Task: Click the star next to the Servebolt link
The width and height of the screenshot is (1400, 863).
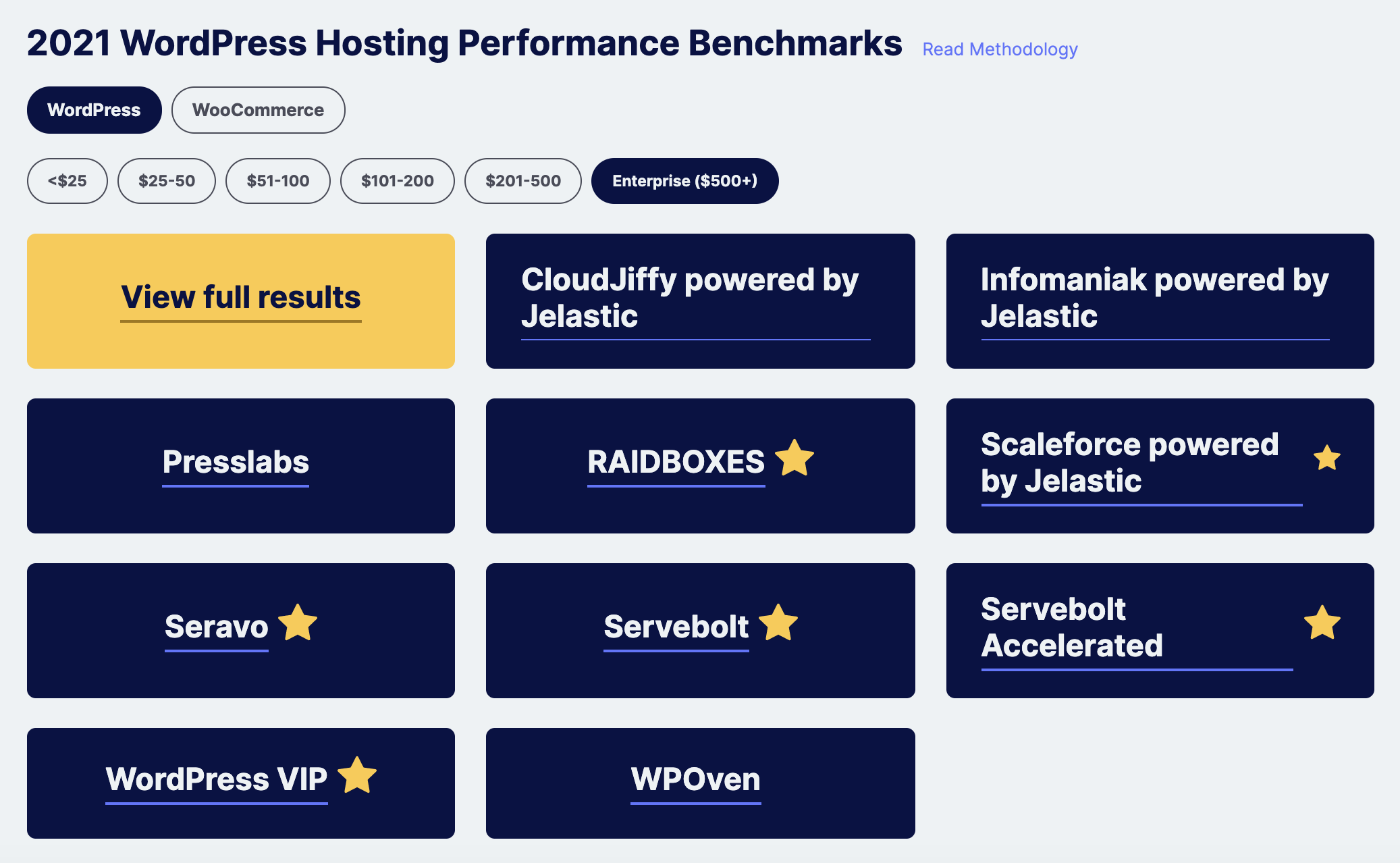Action: click(x=778, y=623)
